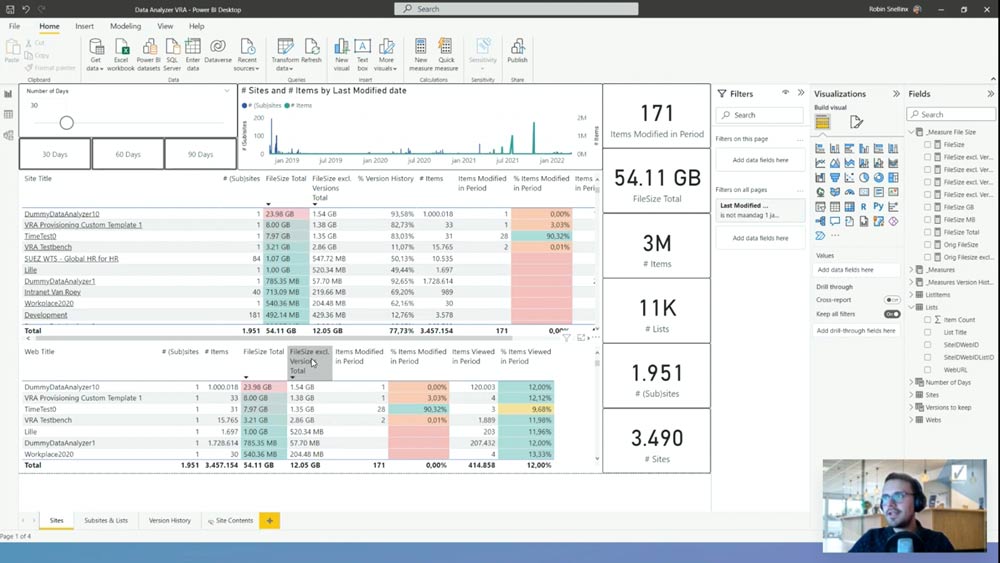Screen dimensions: 1000x563
Task: Open the Format visual pane
Action: 856,122
